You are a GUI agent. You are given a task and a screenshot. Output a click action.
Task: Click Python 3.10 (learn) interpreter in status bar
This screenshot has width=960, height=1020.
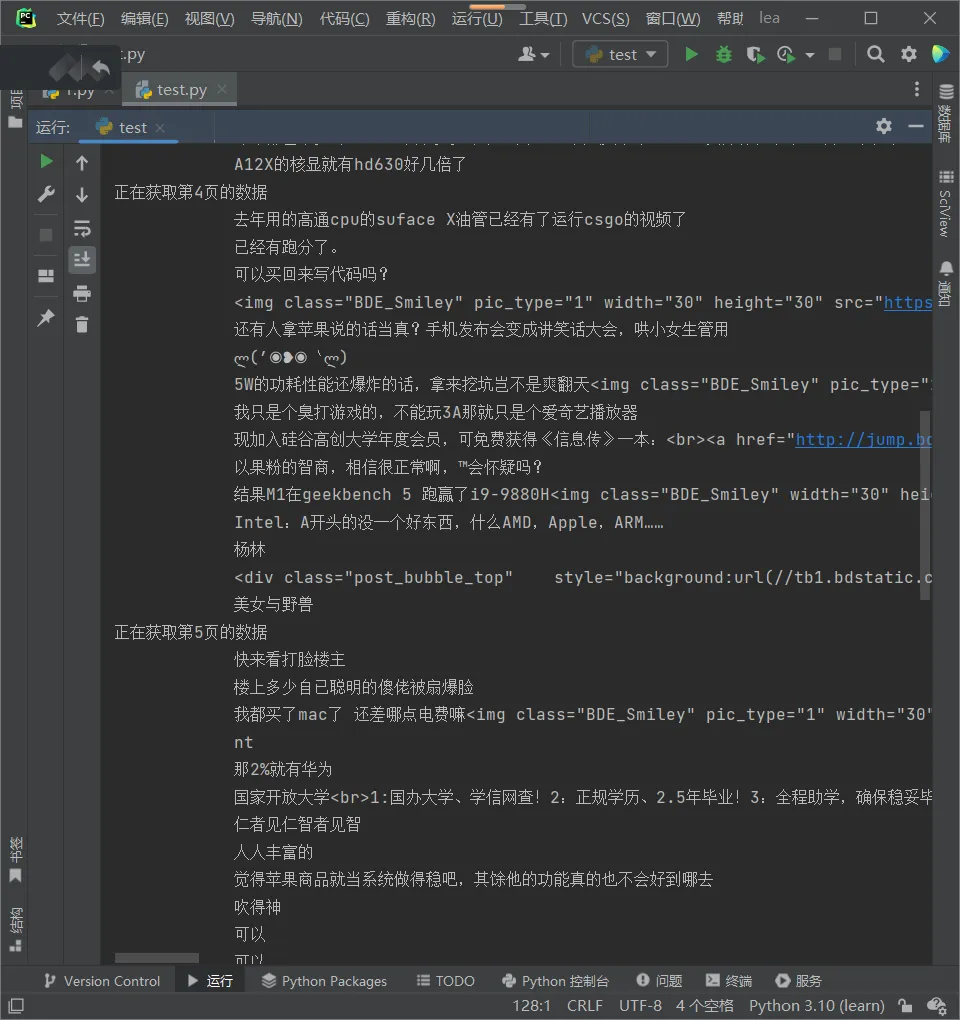point(816,1006)
